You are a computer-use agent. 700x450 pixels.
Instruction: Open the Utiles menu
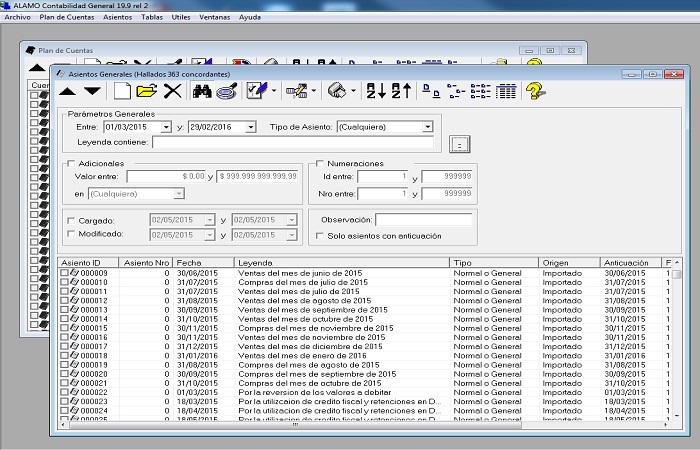(181, 17)
